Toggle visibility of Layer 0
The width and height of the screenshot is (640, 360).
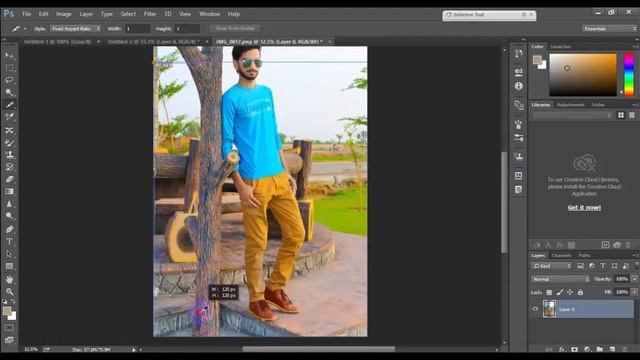(536, 309)
